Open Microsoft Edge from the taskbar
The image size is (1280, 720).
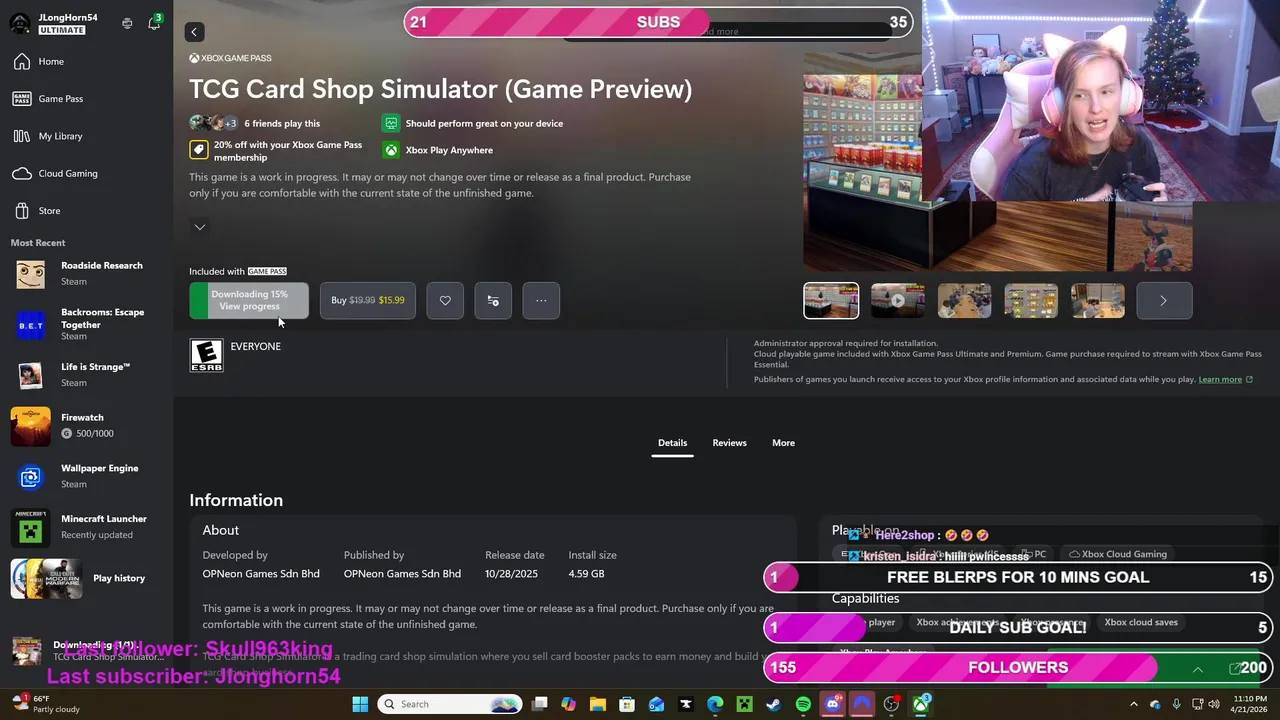click(715, 704)
